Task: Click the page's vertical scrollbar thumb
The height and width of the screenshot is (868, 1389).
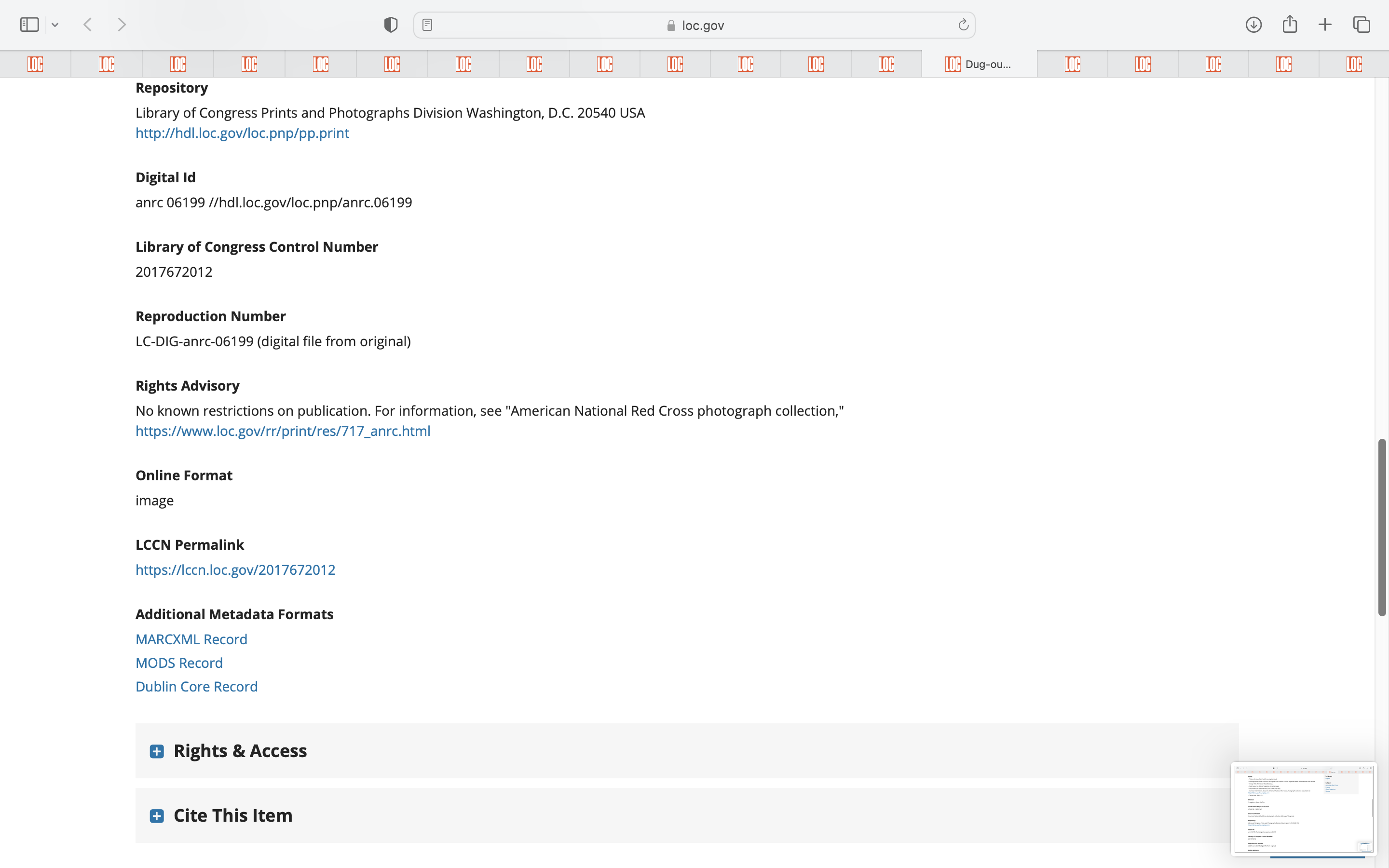Action: coord(1382,527)
